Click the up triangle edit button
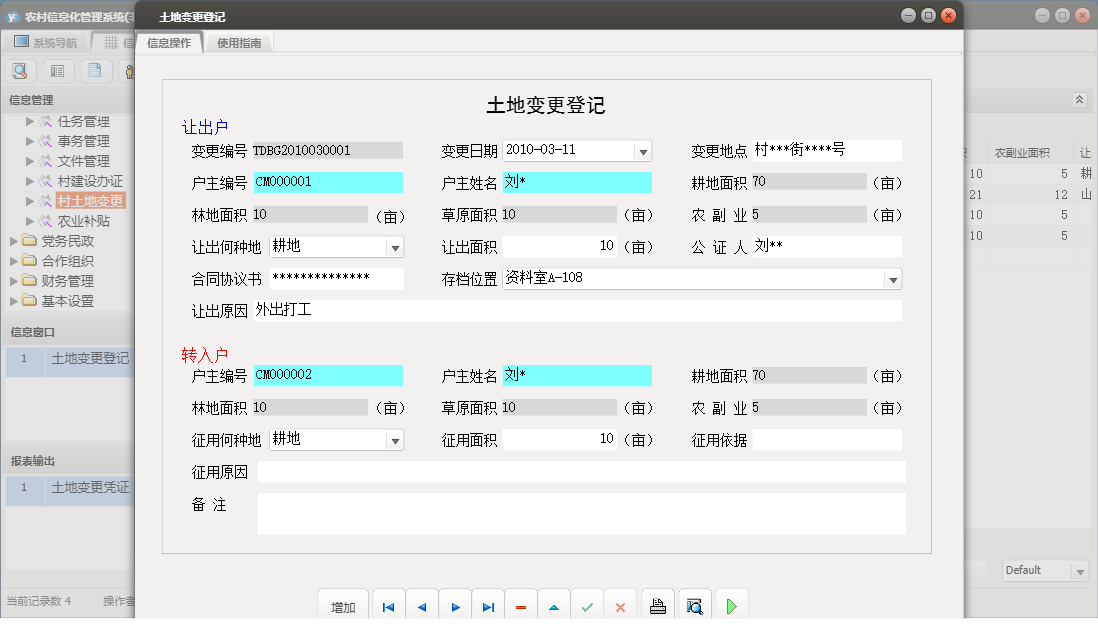Screen dimensions: 1098x630 click(x=554, y=607)
